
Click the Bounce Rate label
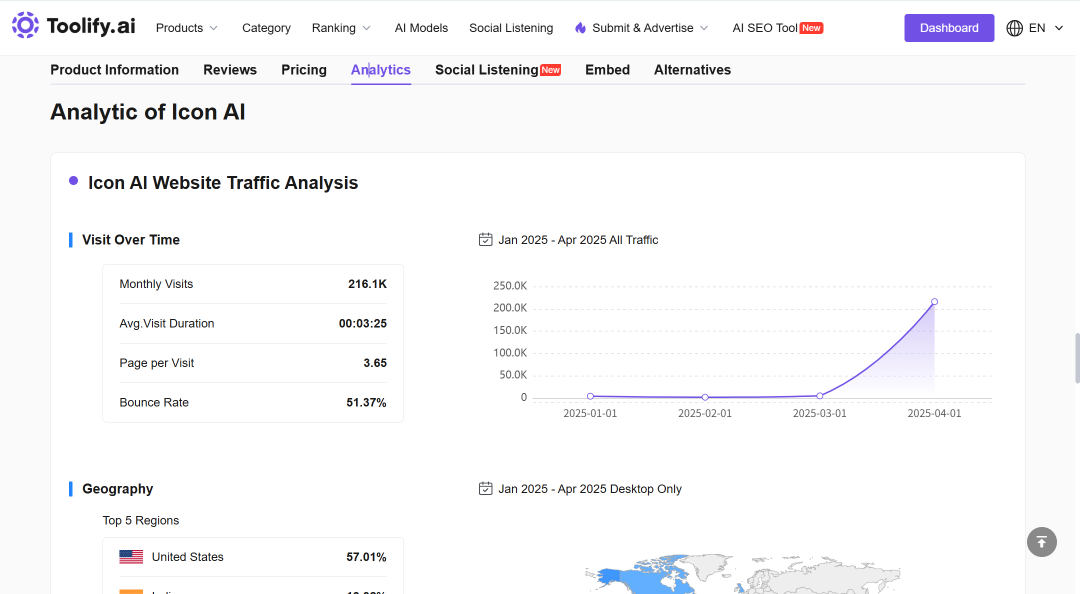coord(154,402)
